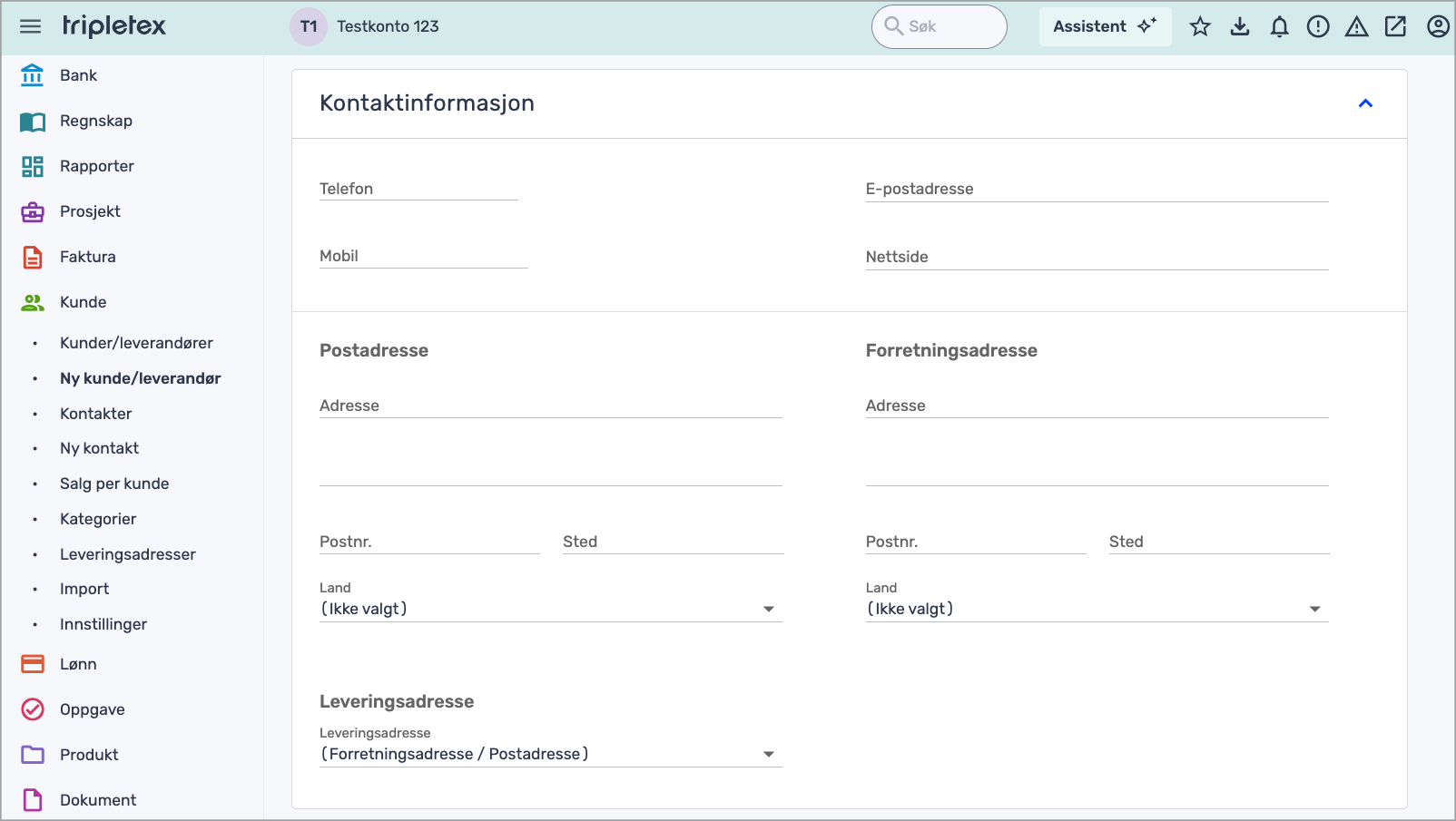The image size is (1456, 821).
Task: Select Kategorier under the Kunde menu
Action: pyautogui.click(x=98, y=519)
